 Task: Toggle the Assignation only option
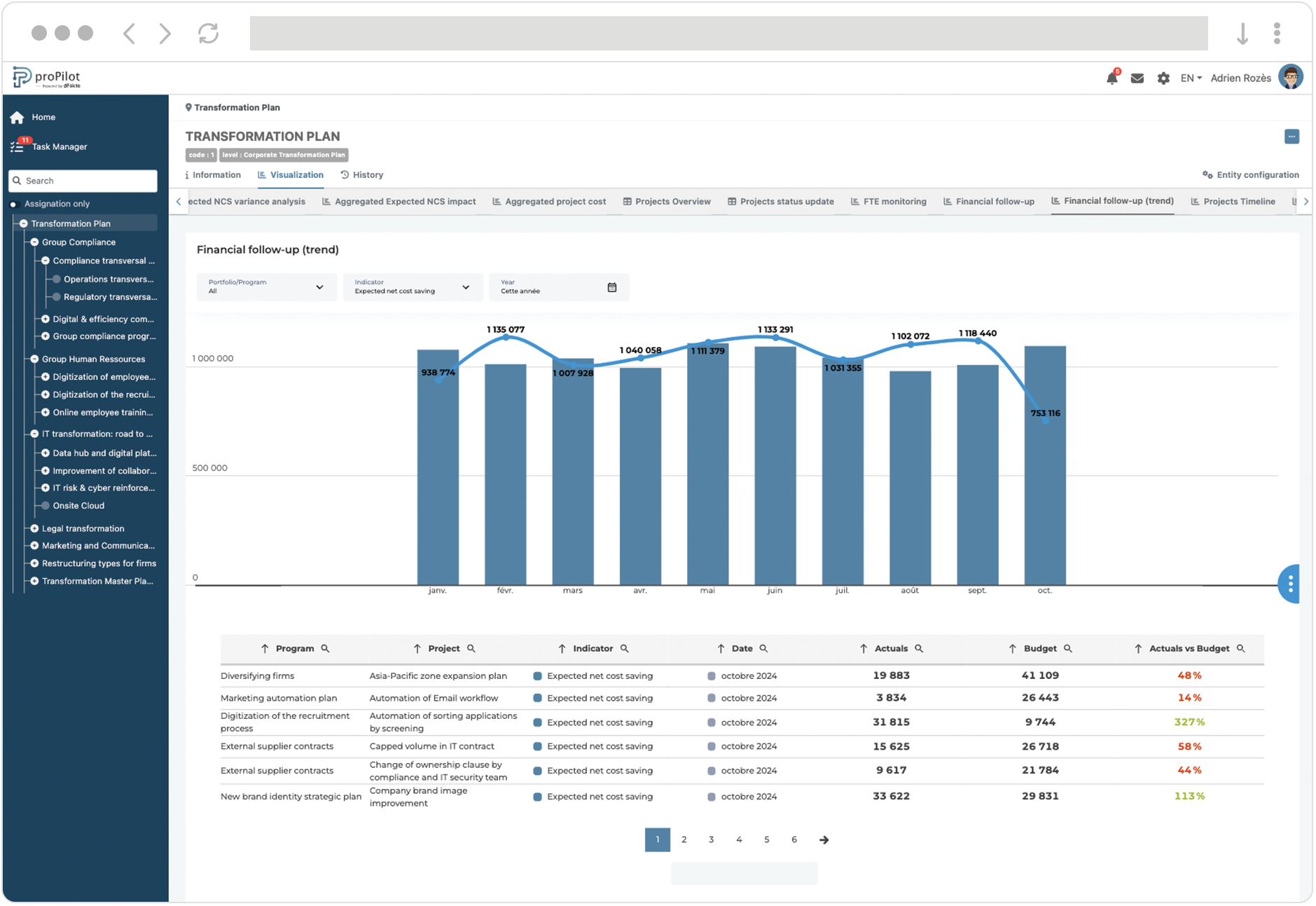pyautogui.click(x=13, y=205)
